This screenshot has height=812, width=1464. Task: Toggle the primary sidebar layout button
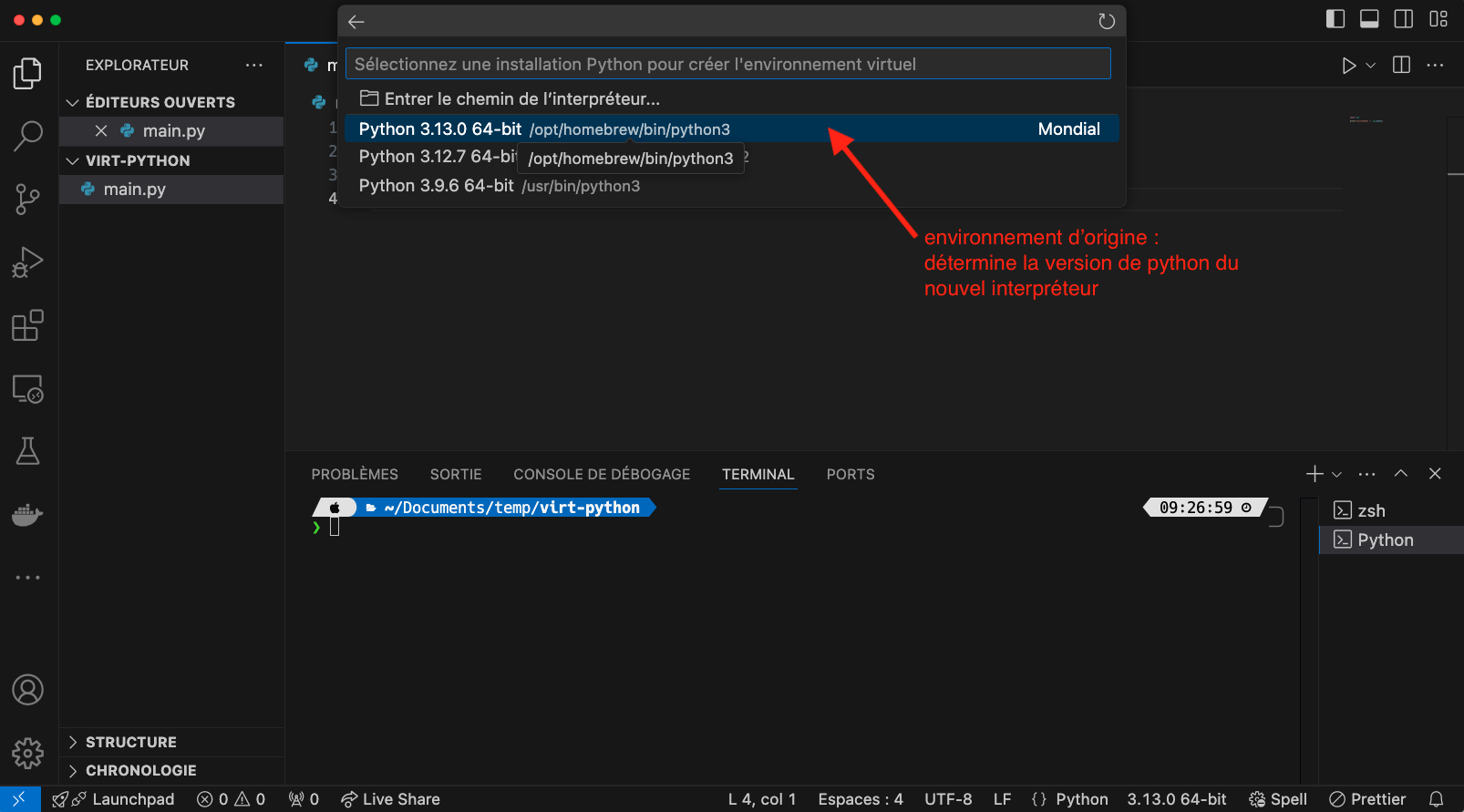coord(1335,19)
